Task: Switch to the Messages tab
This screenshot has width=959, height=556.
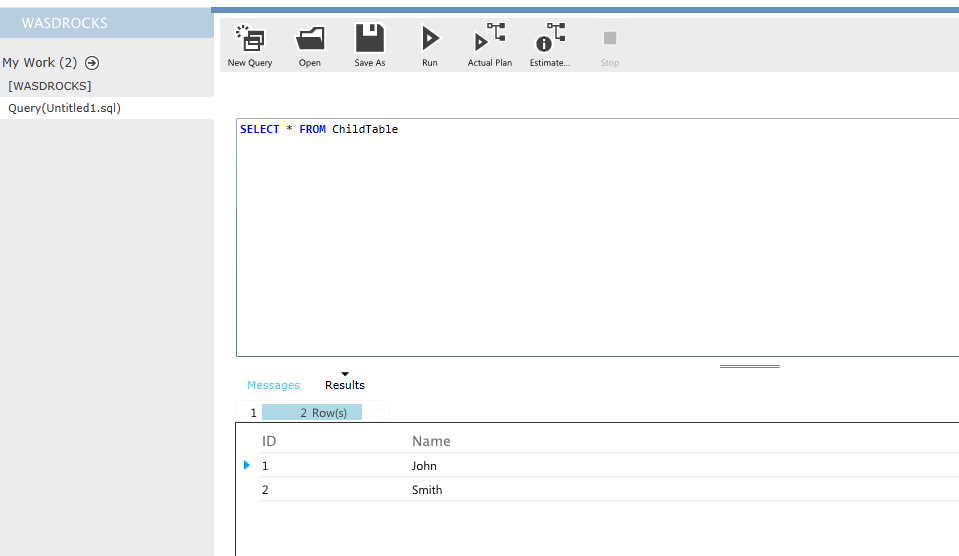Action: [273, 385]
